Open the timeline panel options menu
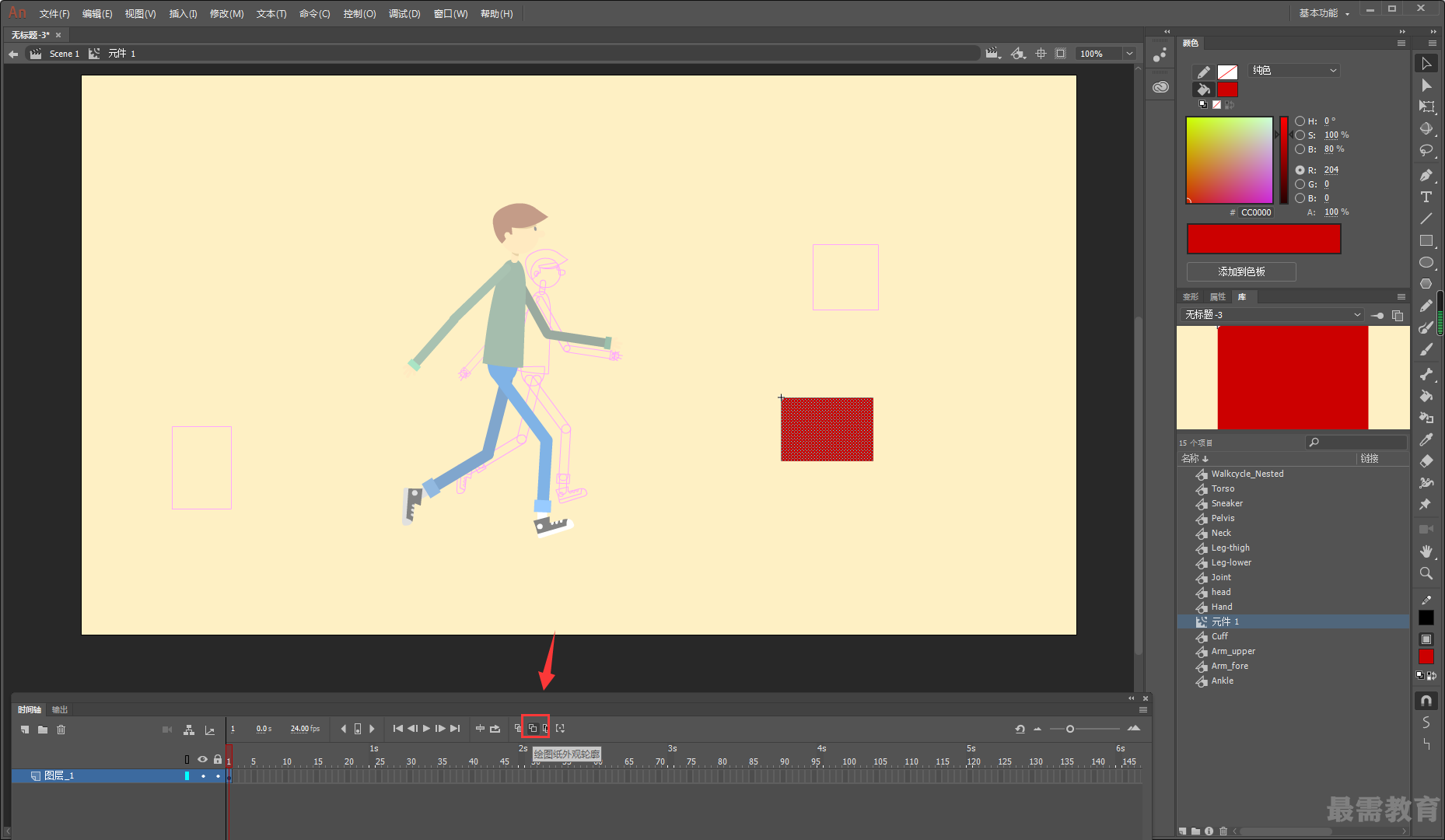 pyautogui.click(x=1143, y=709)
